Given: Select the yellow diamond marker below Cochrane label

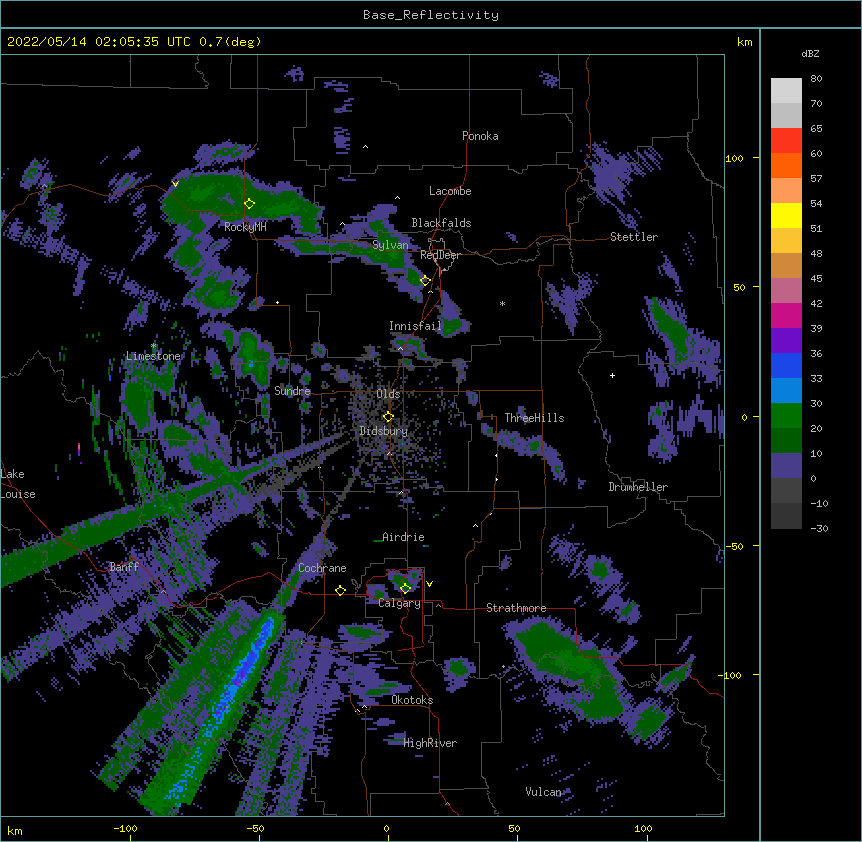Looking at the screenshot, I should pyautogui.click(x=340, y=590).
